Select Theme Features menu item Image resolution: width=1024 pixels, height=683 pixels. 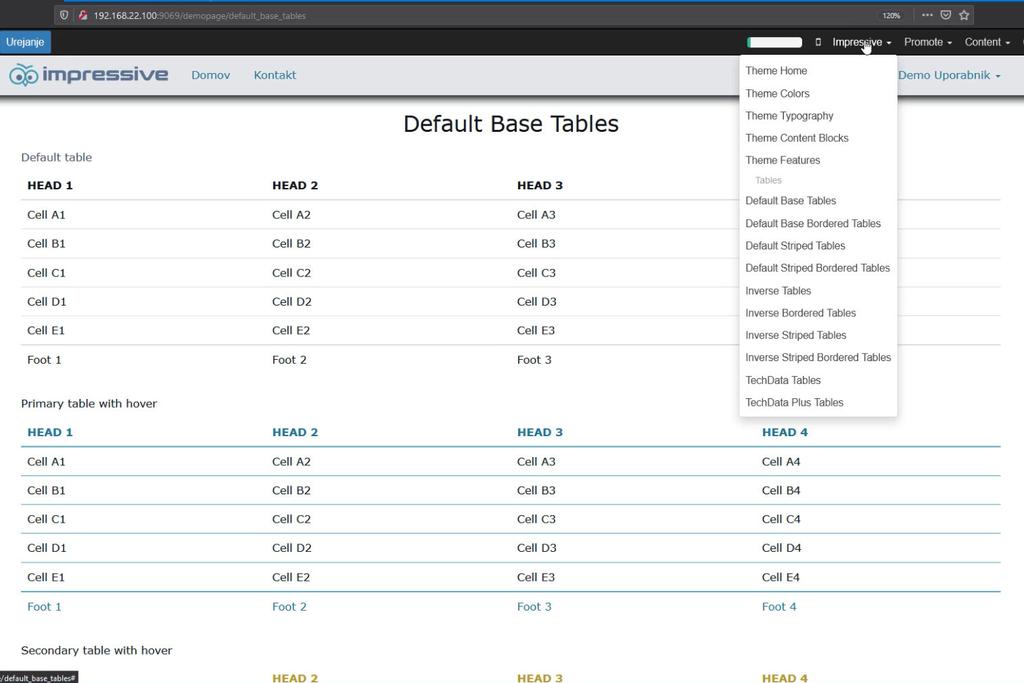[x=782, y=160]
